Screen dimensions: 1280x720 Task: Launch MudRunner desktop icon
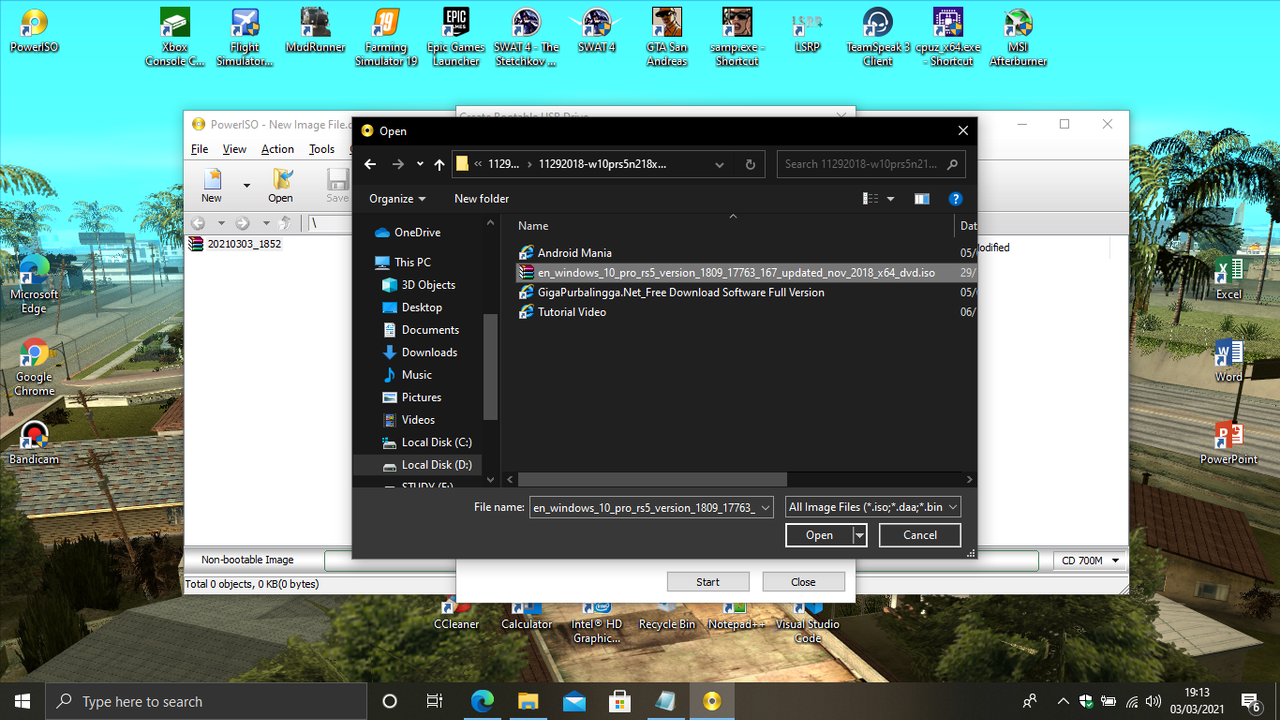tap(315, 31)
